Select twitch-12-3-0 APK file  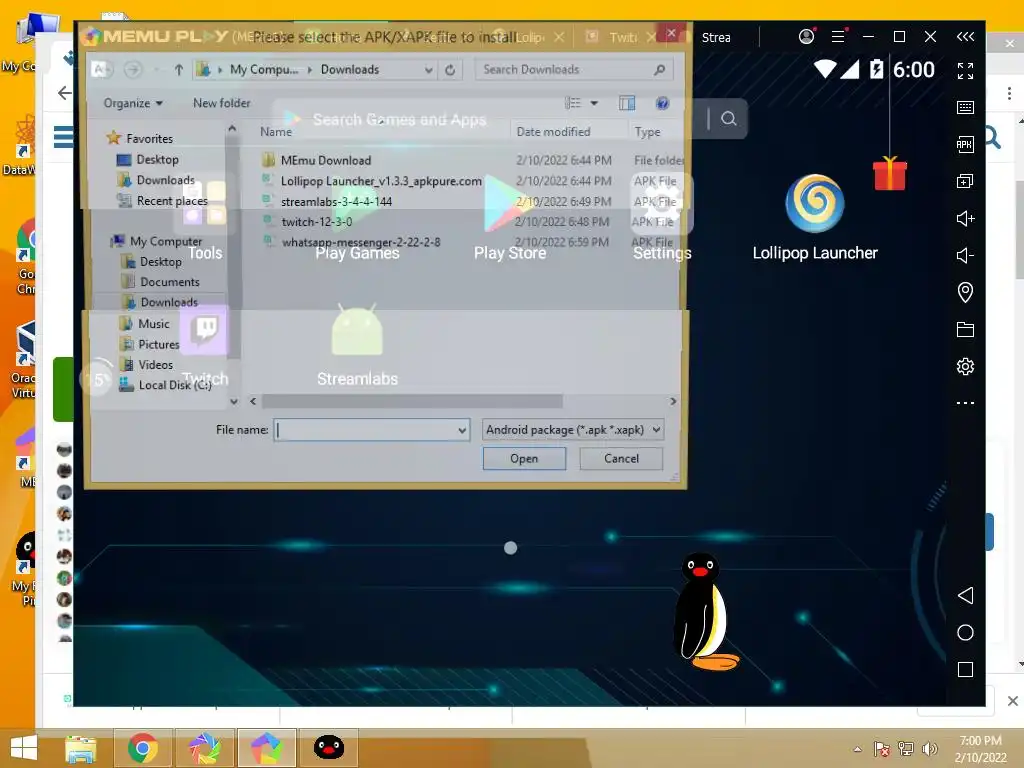tap(316, 222)
